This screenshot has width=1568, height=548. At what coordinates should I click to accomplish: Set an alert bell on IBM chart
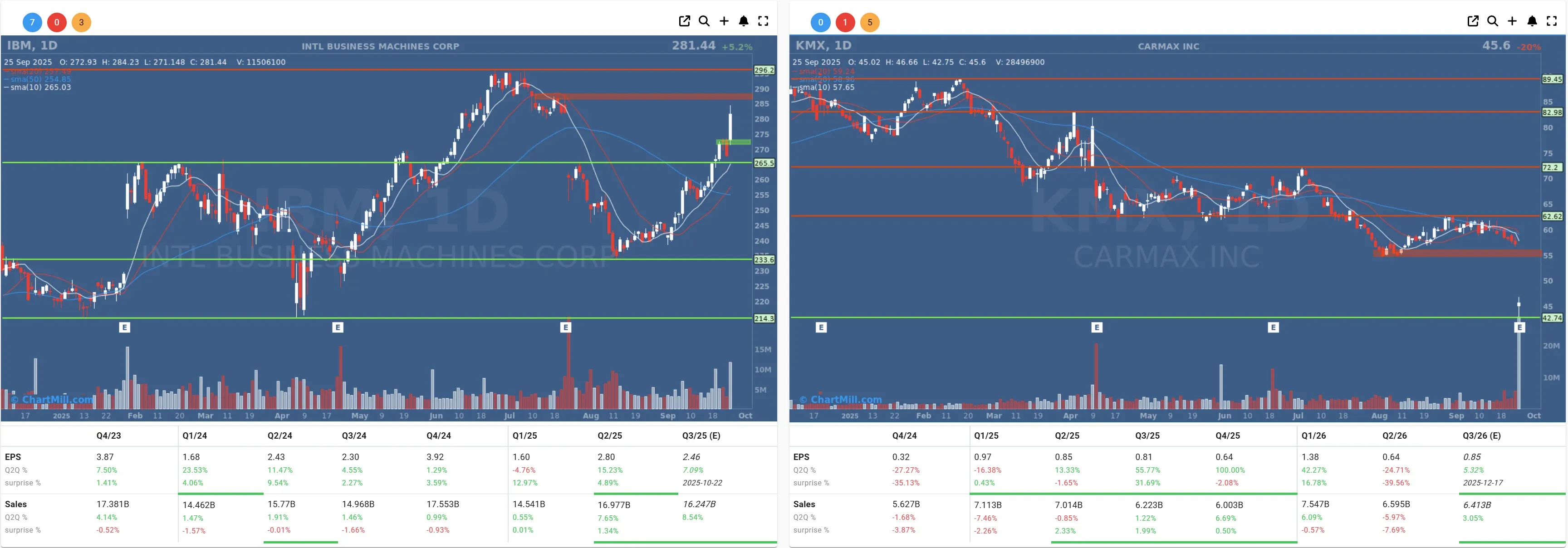pos(743,21)
